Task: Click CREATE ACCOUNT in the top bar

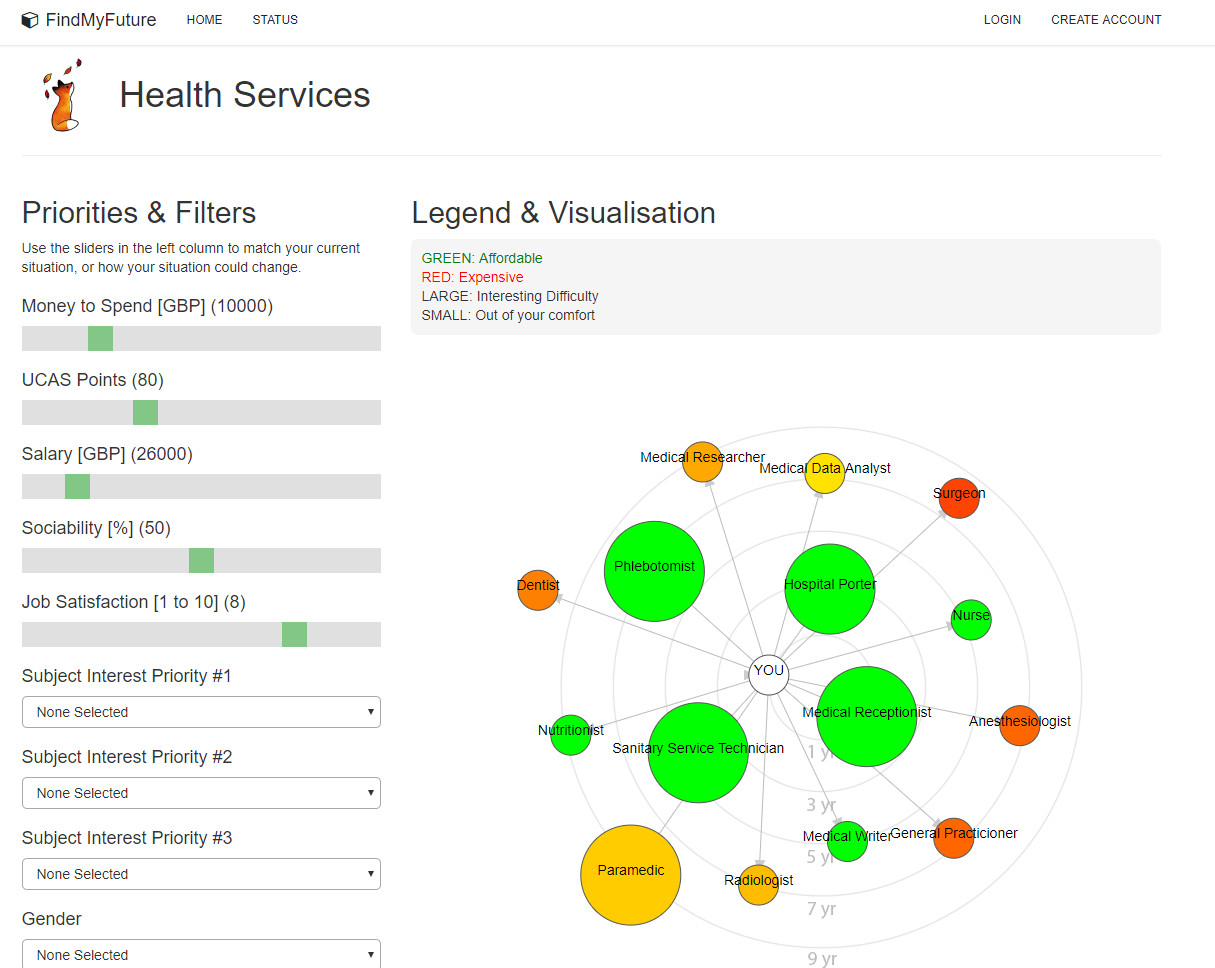Action: (x=1106, y=19)
